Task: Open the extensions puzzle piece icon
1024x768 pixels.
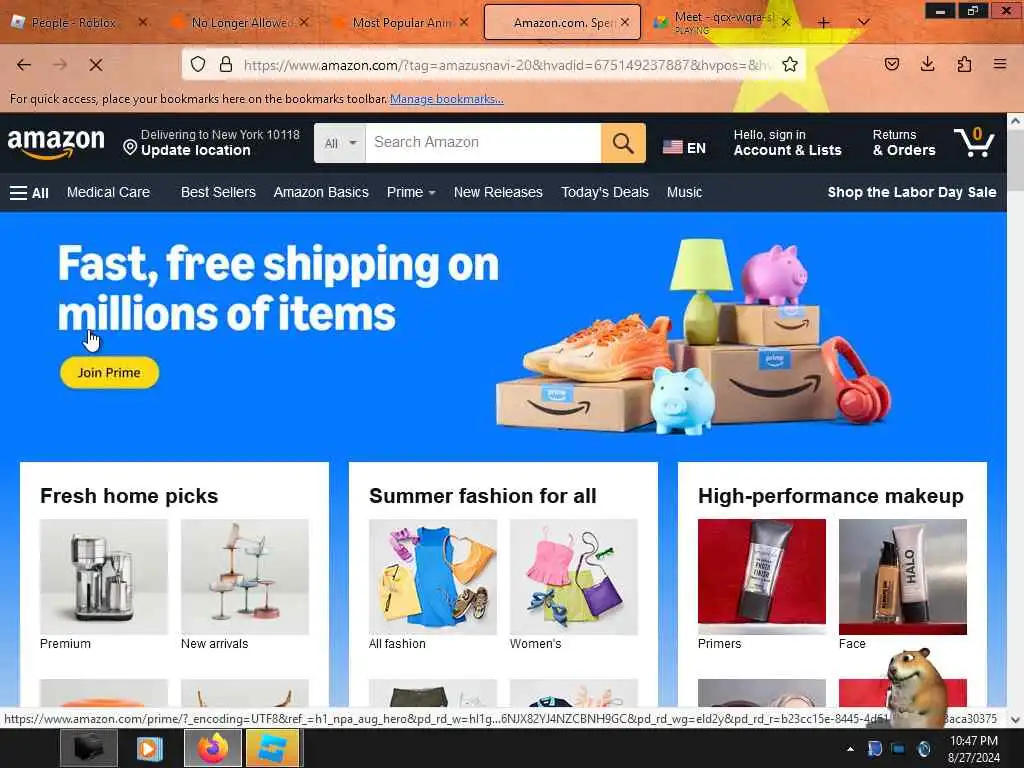Action: [964, 64]
